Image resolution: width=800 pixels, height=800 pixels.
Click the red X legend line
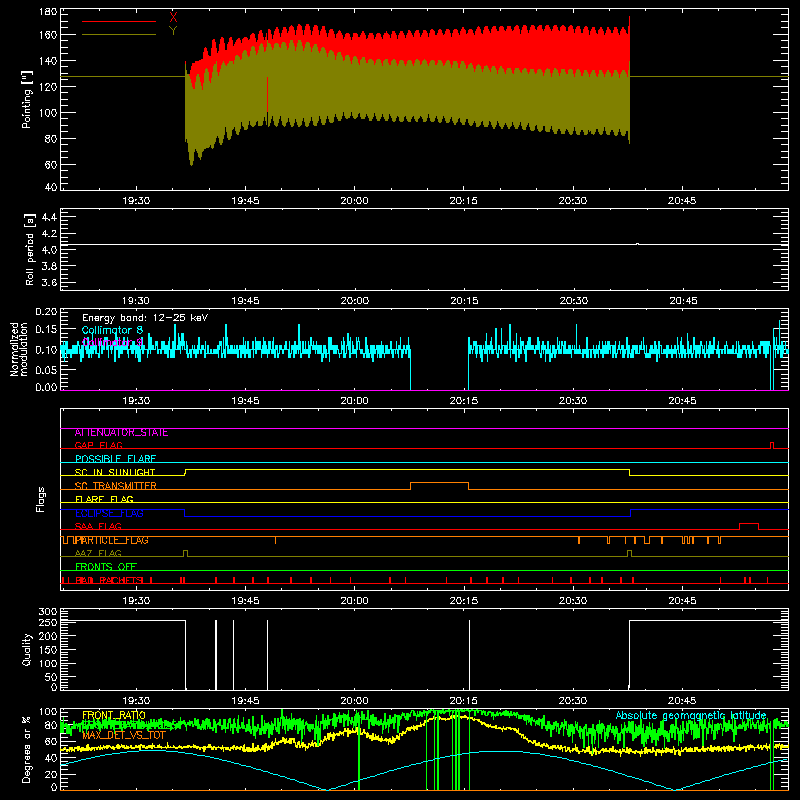[x=118, y=21]
